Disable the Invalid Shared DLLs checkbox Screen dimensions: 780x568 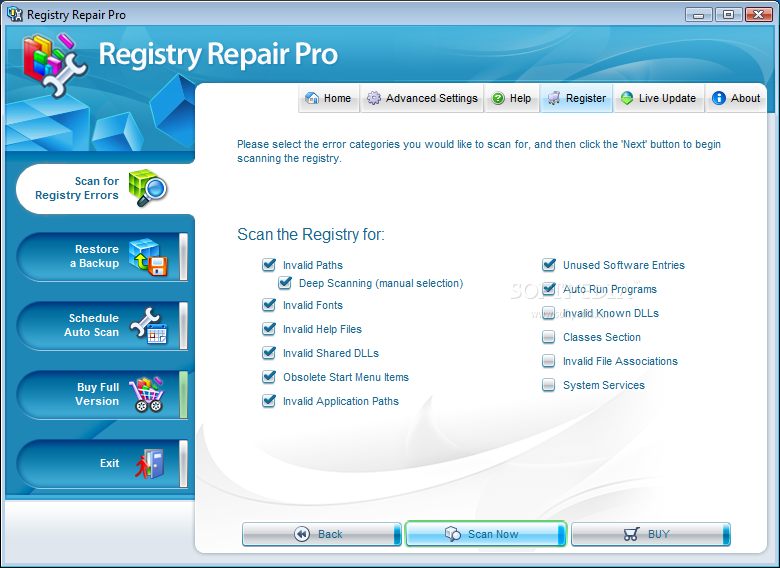(269, 353)
